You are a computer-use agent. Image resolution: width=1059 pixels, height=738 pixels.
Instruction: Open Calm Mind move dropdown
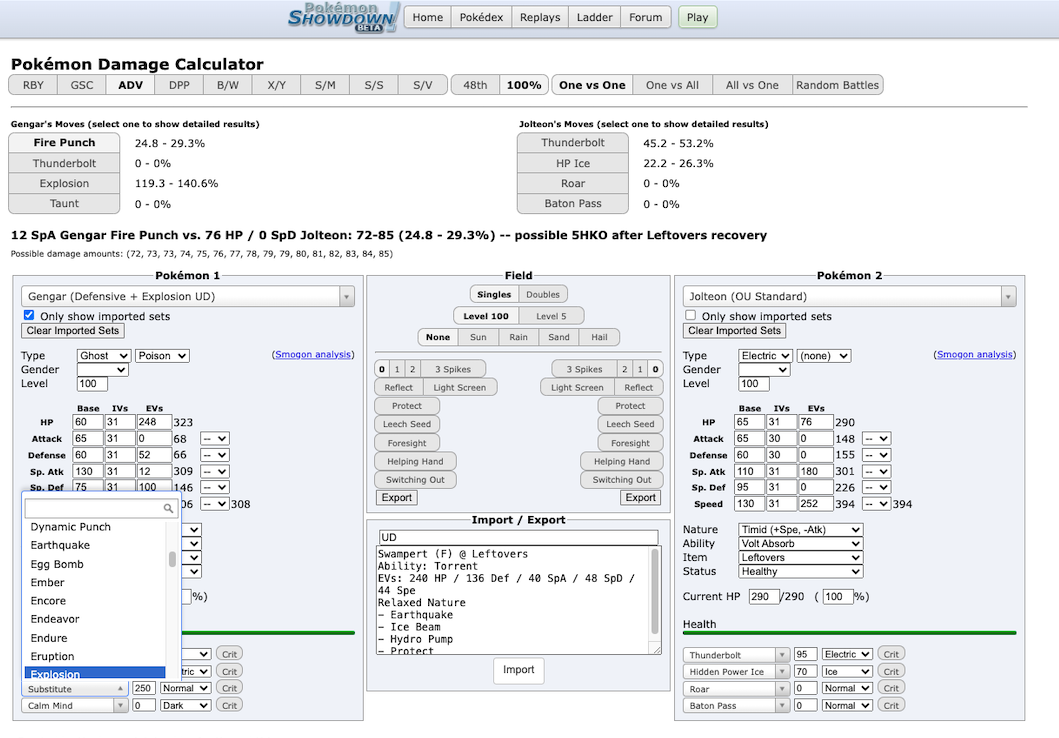pyautogui.click(x=74, y=706)
